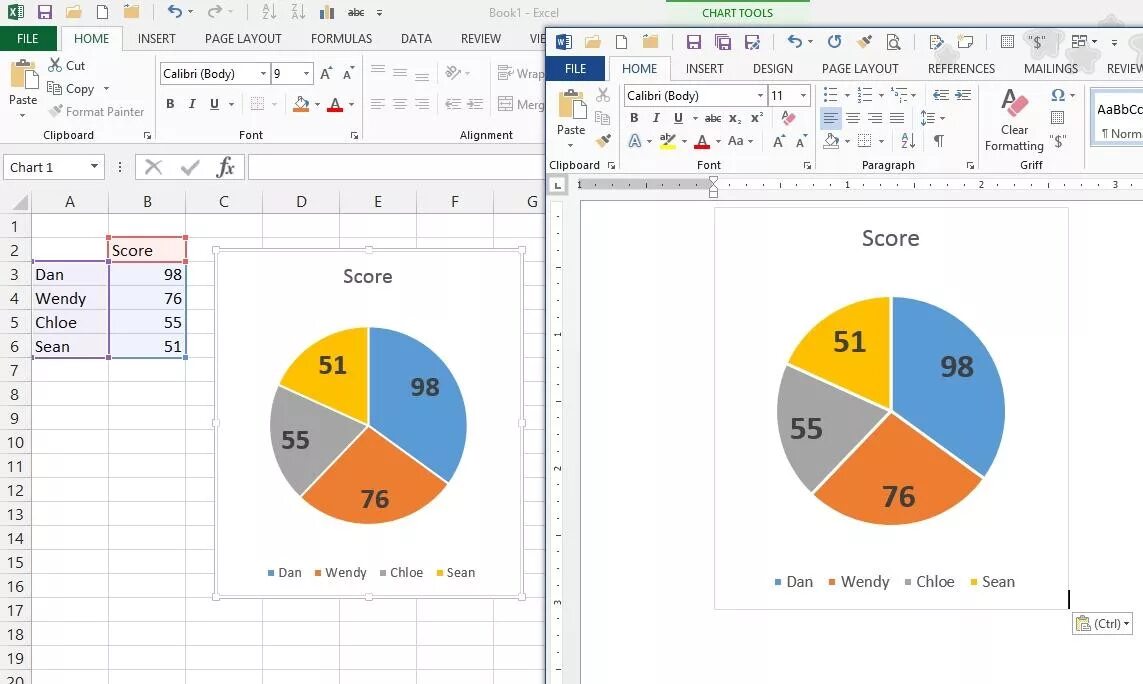Open Word's REFERENCES ribbon tab
This screenshot has width=1143, height=684.
click(961, 69)
